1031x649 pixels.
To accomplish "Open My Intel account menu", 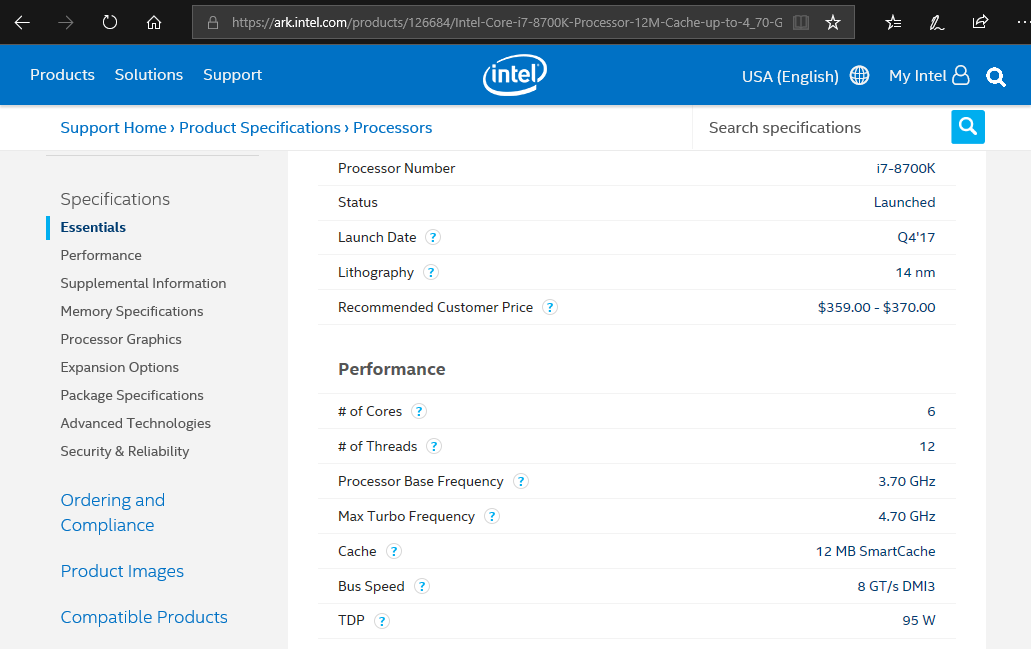I will click(929, 76).
